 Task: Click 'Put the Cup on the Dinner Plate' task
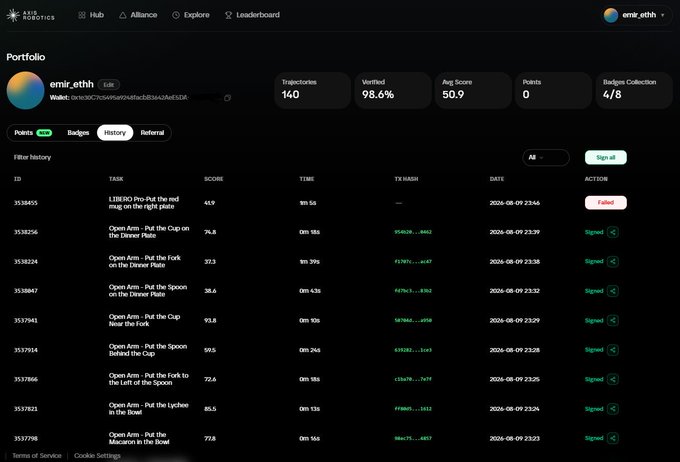[149, 232]
